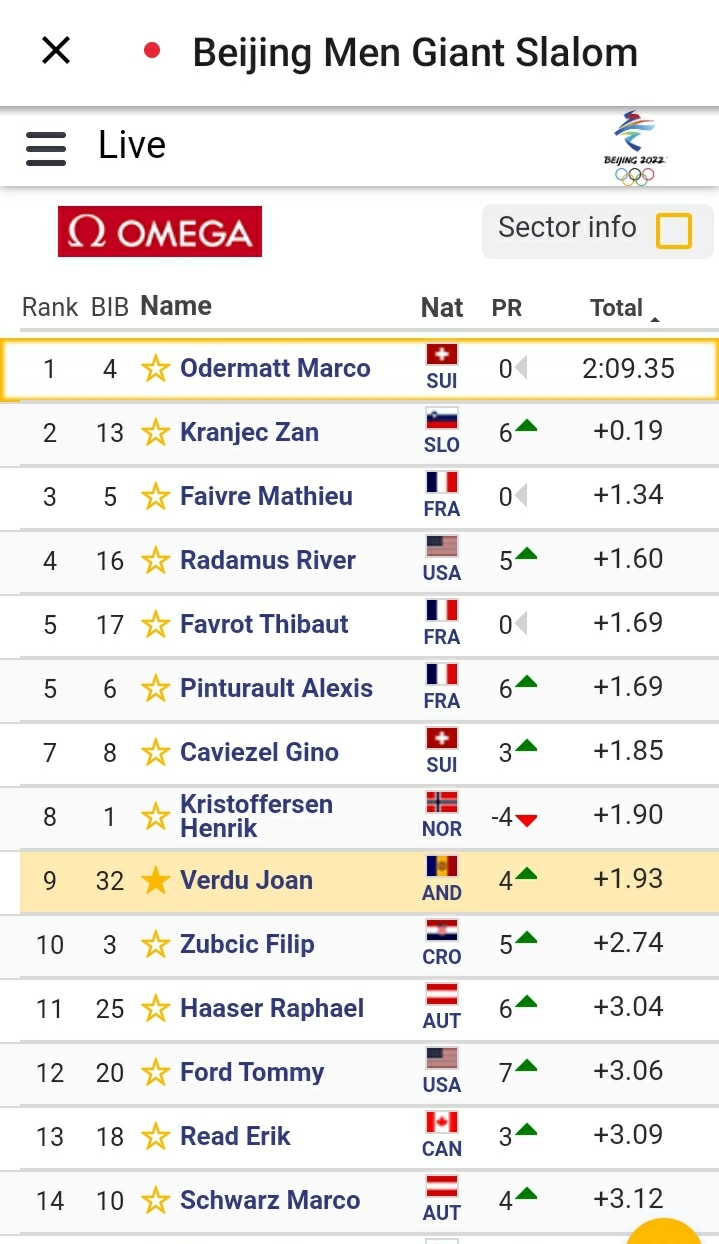Tap the Beijing 2022 Olympic logo
The height and width of the screenshot is (1244, 719).
(635, 149)
